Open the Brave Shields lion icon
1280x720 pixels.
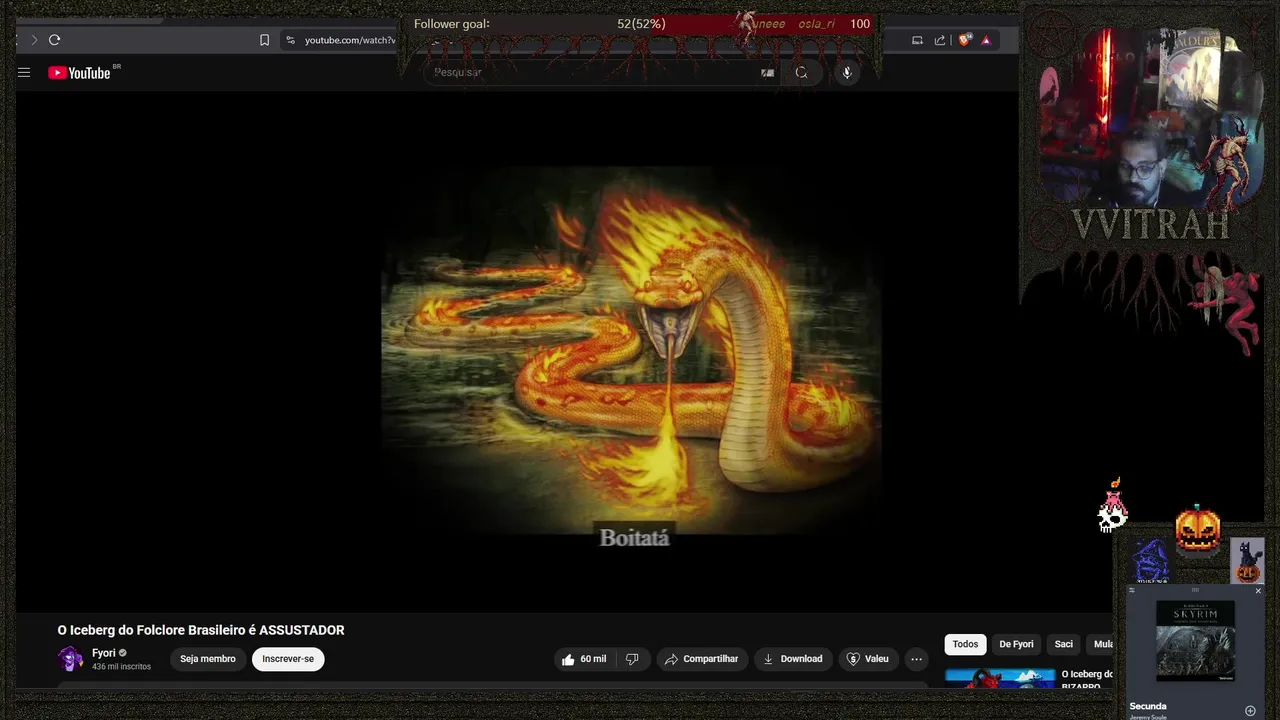(964, 40)
